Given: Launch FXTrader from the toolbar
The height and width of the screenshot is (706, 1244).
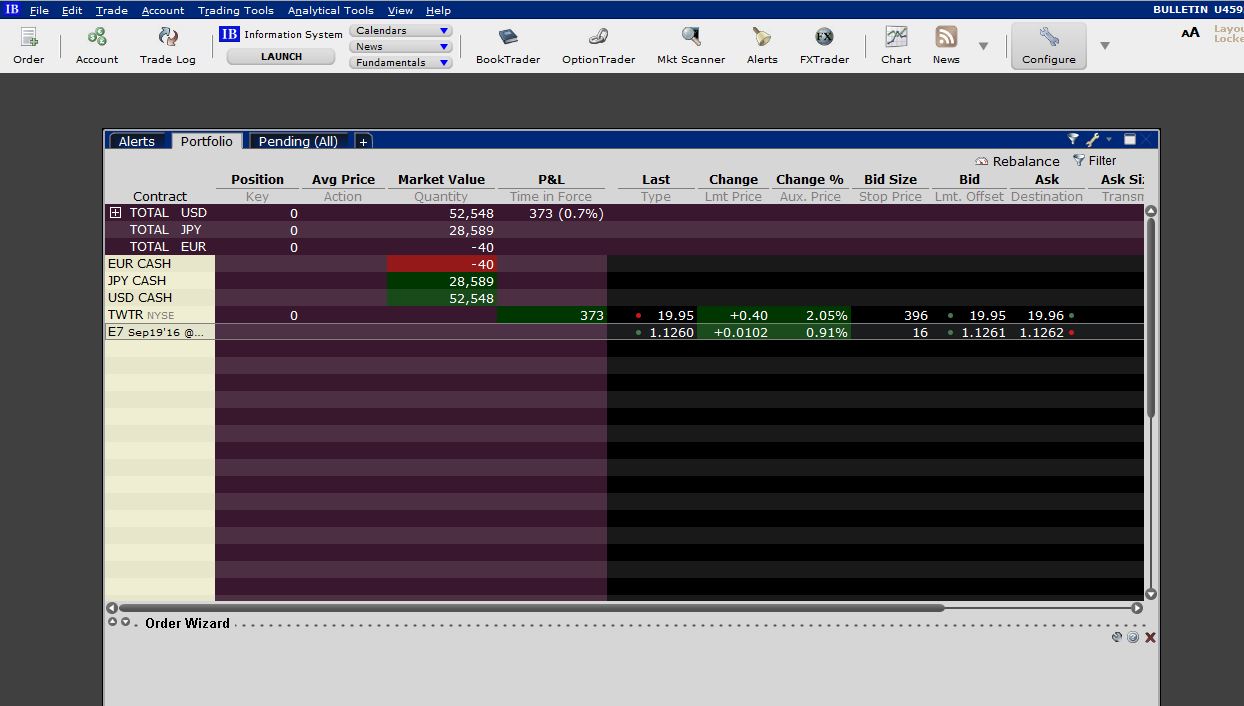Looking at the screenshot, I should (x=824, y=38).
